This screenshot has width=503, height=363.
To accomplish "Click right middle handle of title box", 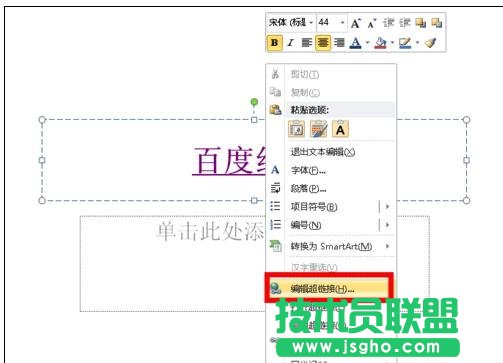I will click(466, 160).
